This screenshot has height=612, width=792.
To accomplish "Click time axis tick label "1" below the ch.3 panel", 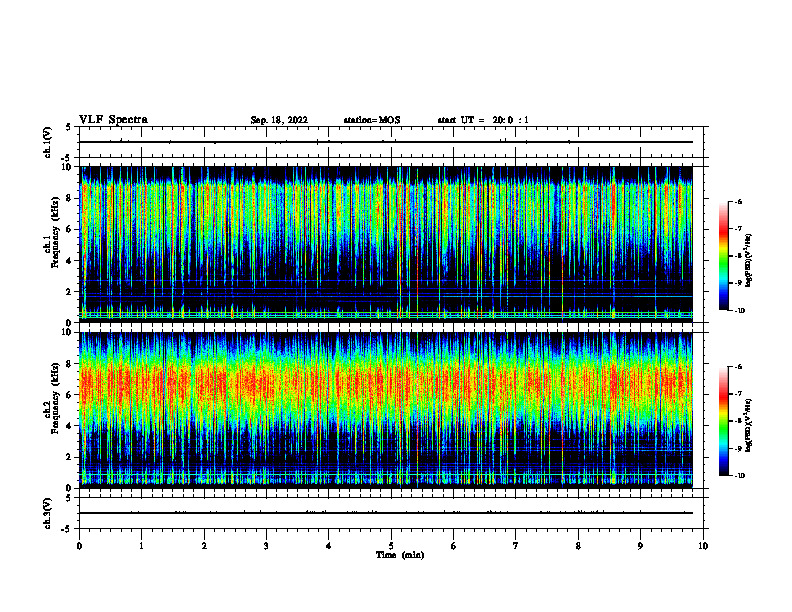I will pyautogui.click(x=141, y=546).
